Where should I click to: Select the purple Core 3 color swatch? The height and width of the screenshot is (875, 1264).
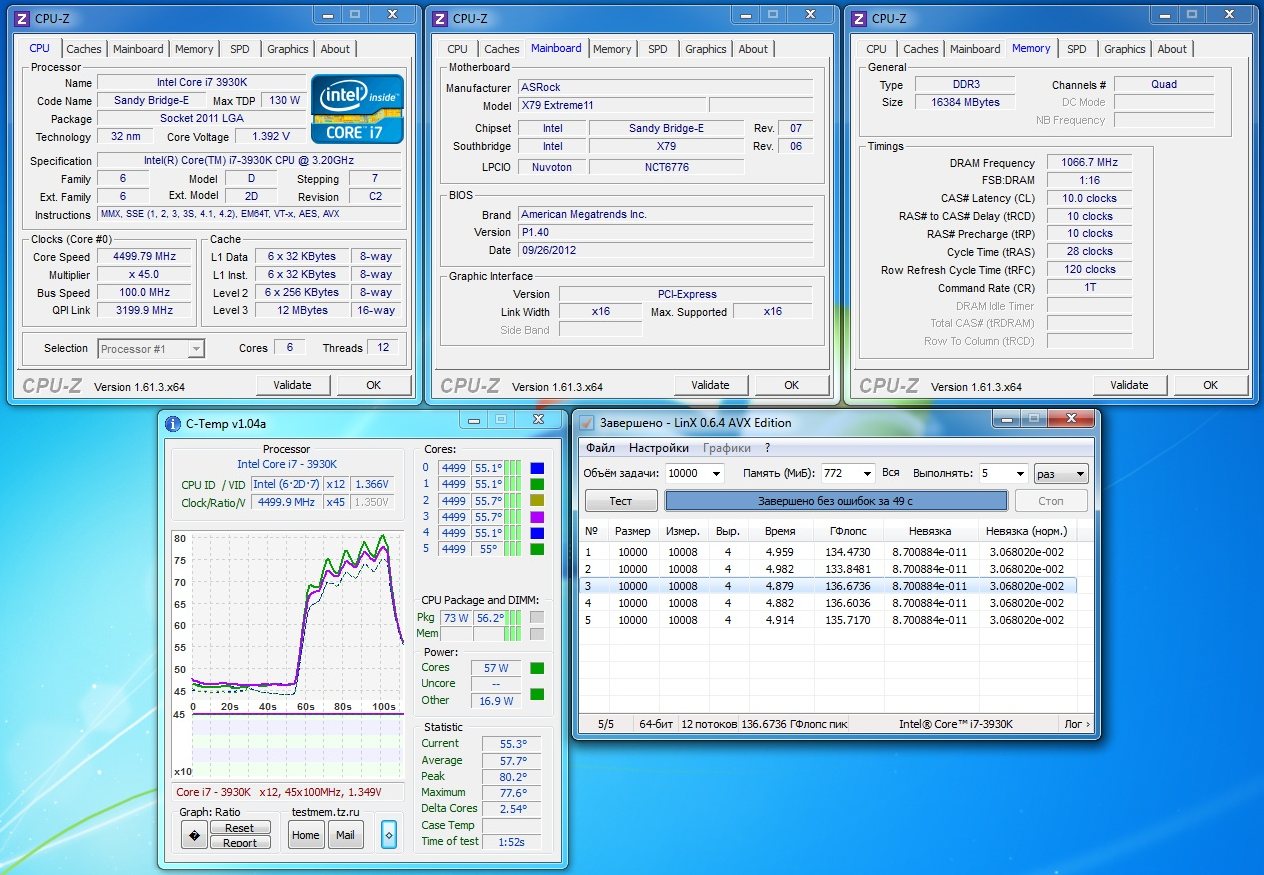click(x=537, y=517)
